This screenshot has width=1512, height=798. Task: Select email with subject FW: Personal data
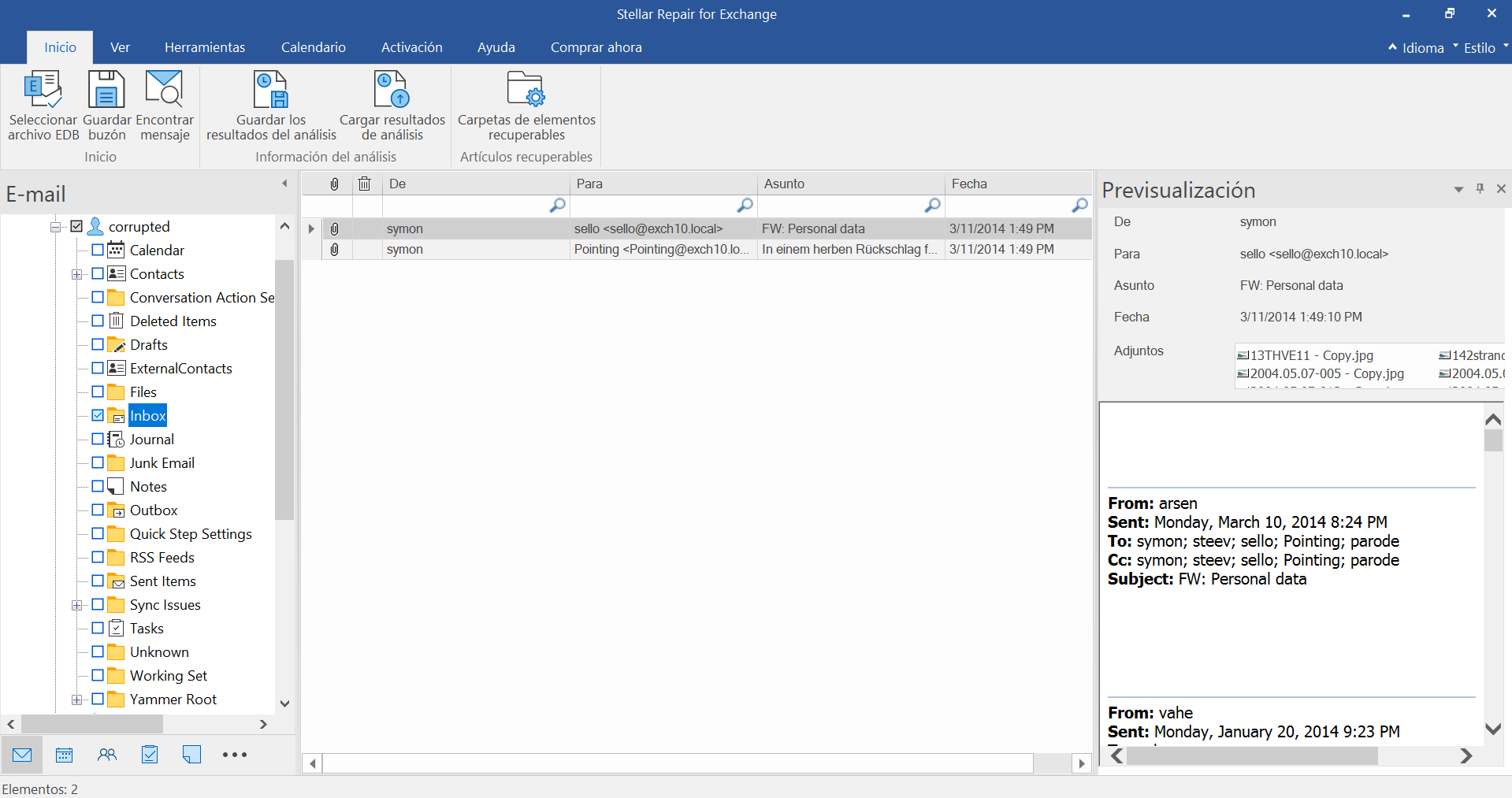tap(697, 228)
